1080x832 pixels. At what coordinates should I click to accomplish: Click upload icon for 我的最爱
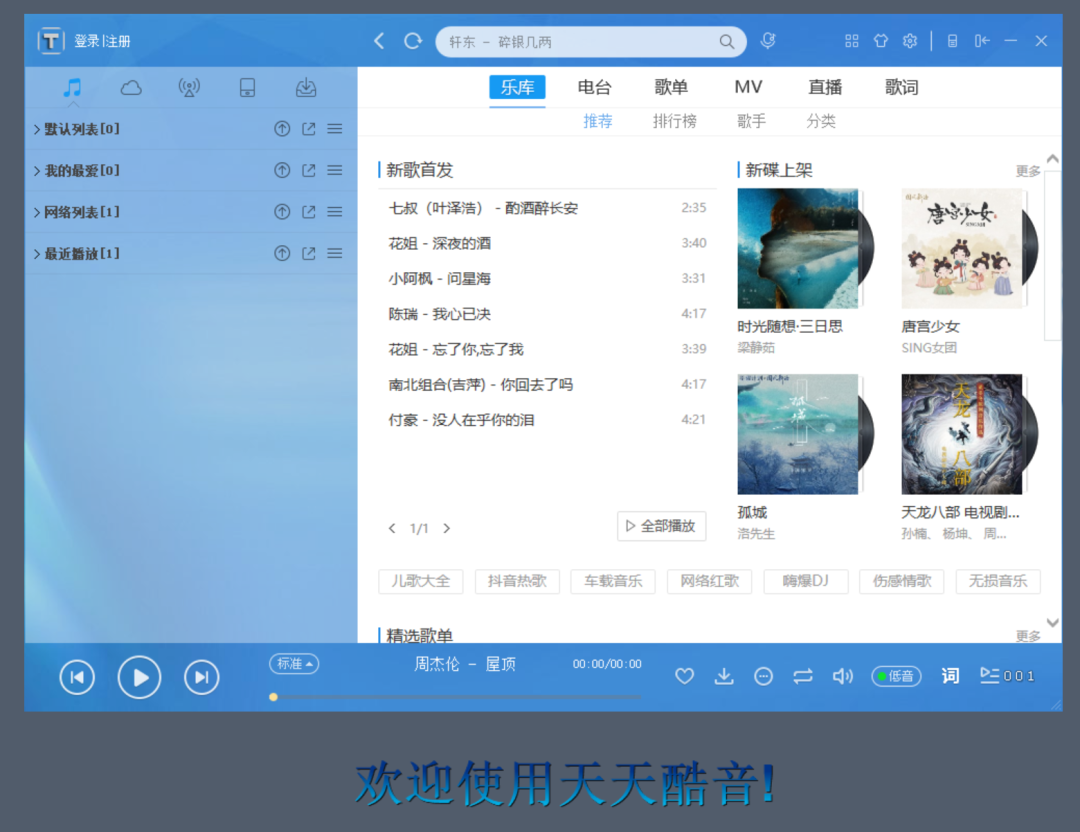[282, 170]
